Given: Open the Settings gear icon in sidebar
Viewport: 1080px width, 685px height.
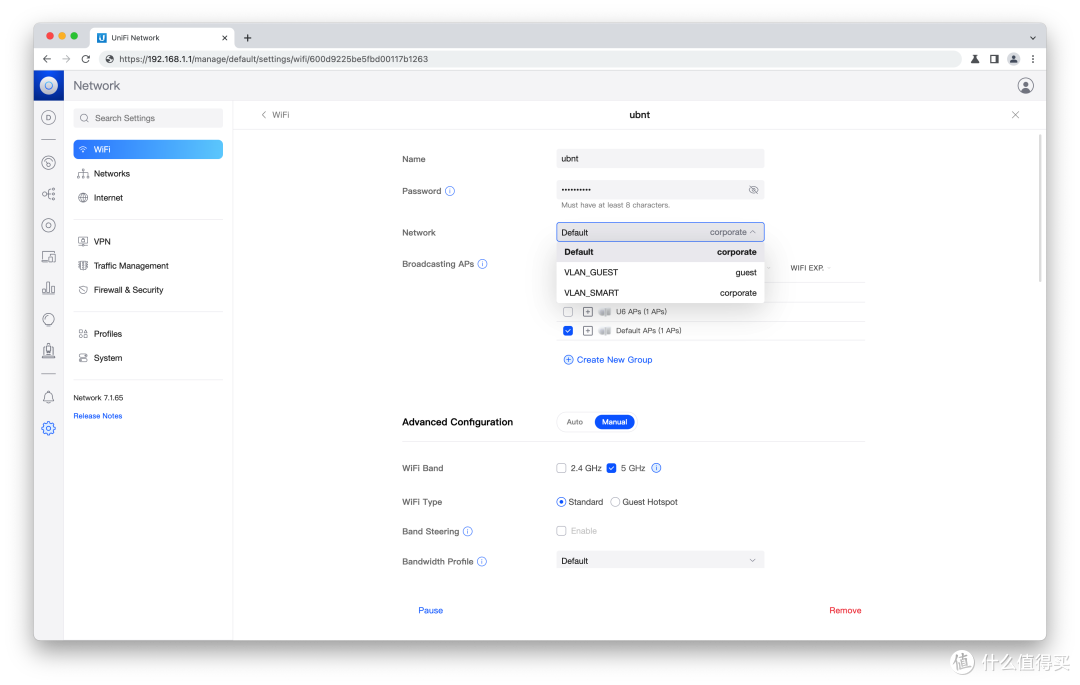Looking at the screenshot, I should (x=48, y=428).
